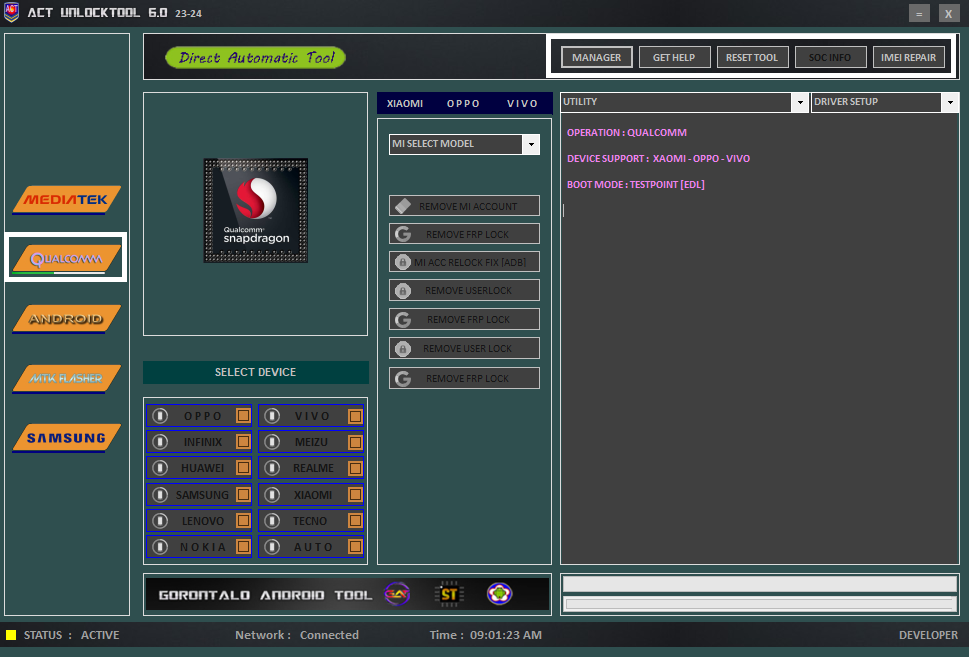Toggle the OPPO device power circle

point(160,416)
